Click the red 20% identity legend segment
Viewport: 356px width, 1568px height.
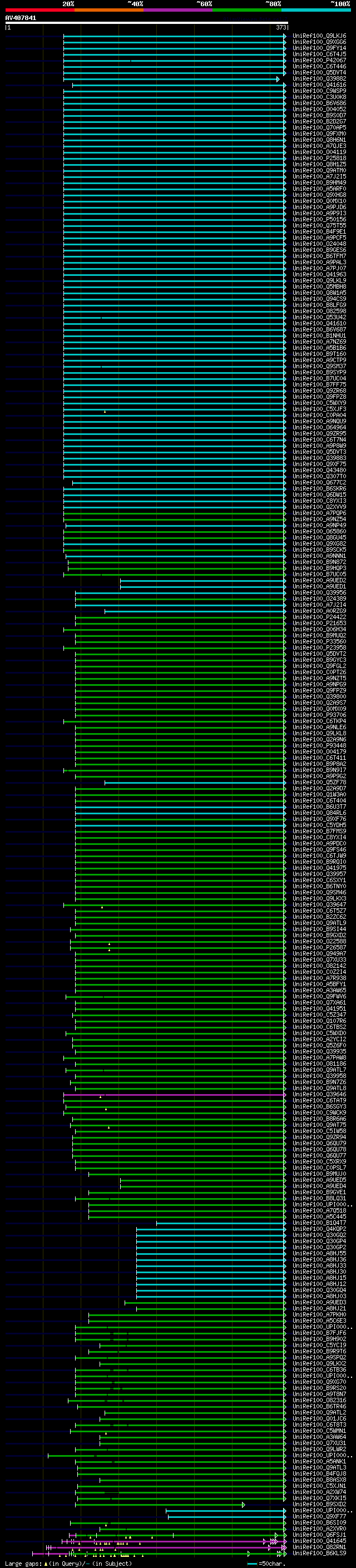tap(39, 11)
